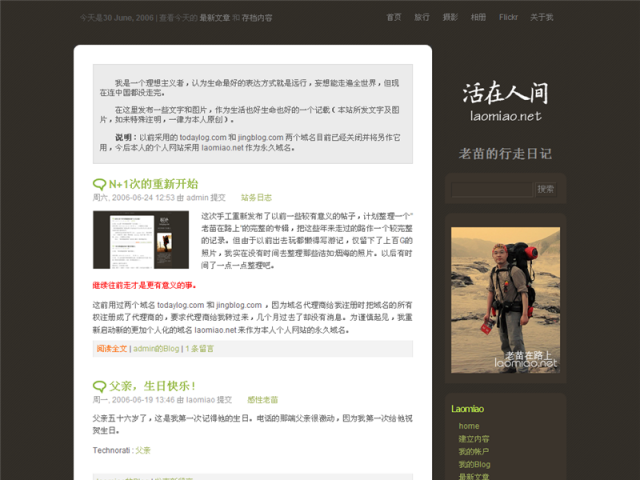The height and width of the screenshot is (480, 640).
Task: Open the 关于我 nav page
Action: click(541, 17)
